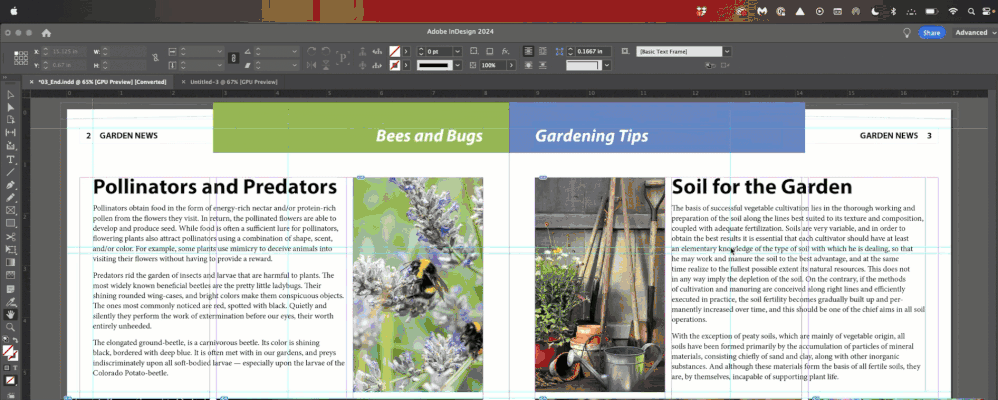
Task: Toggle constrain scale proportions chain link
Action: (x=234, y=58)
